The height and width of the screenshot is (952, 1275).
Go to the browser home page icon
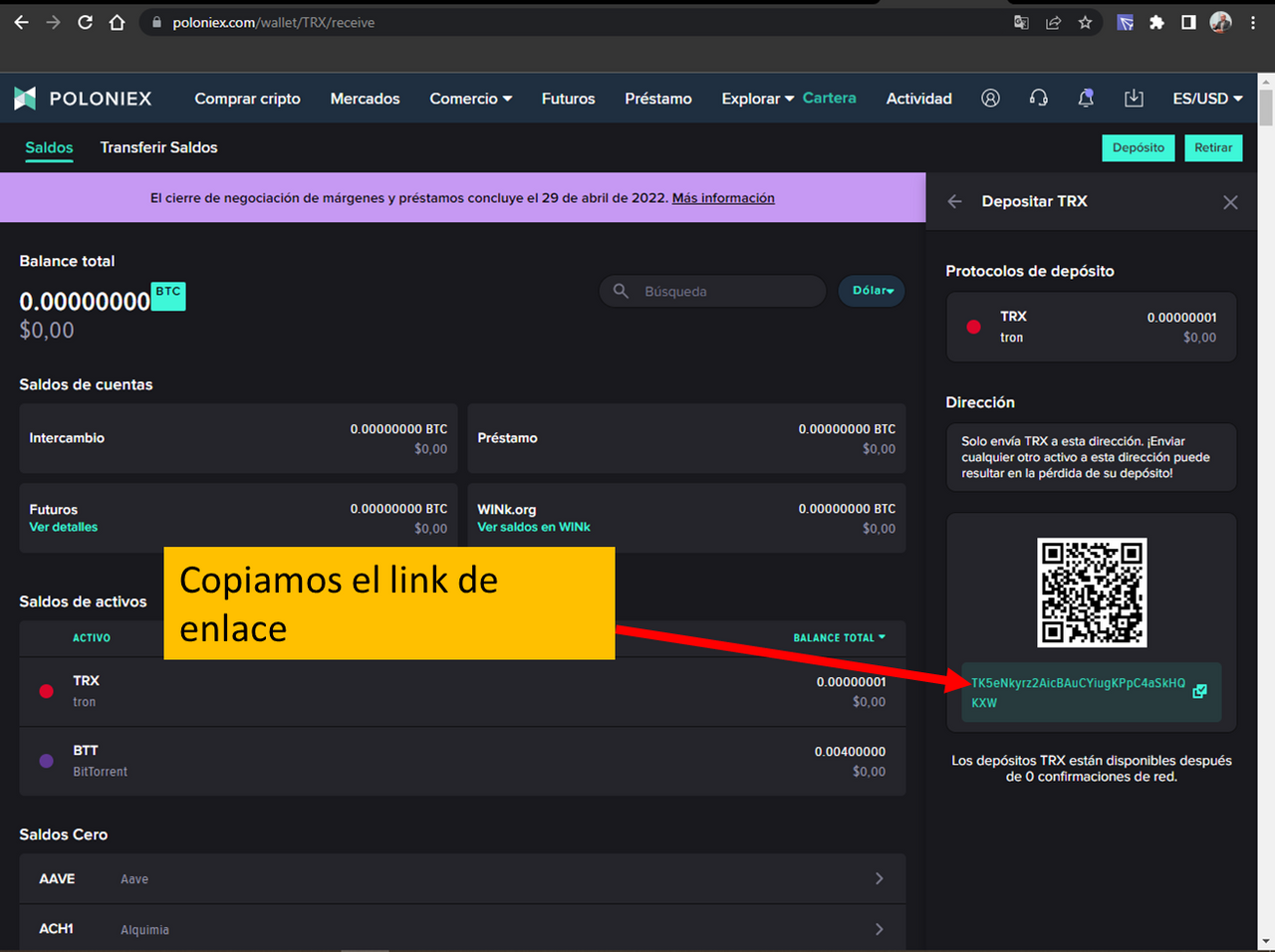pos(117,22)
